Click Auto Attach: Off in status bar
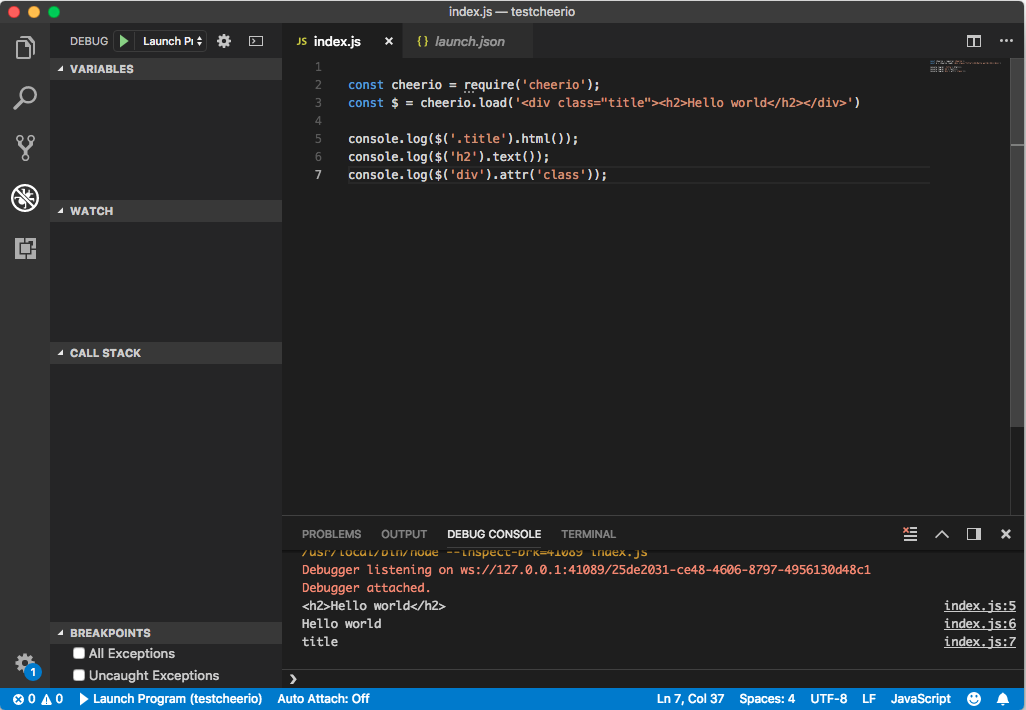Screen dimensions: 1026x710 pos(323,699)
